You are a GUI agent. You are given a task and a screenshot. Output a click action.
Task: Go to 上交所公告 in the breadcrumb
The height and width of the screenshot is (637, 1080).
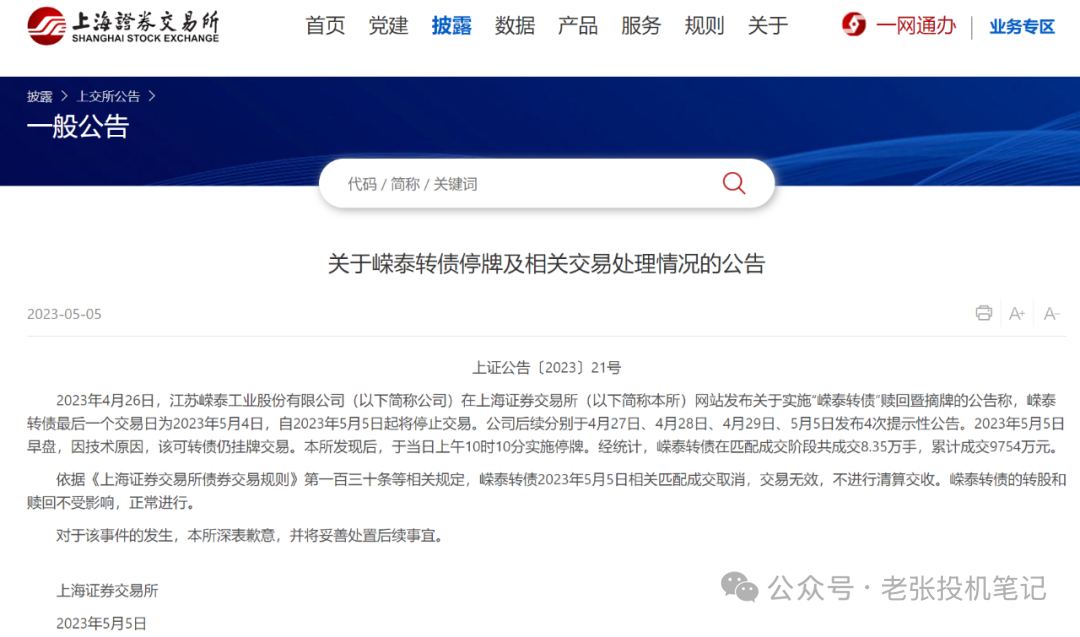pyautogui.click(x=108, y=96)
